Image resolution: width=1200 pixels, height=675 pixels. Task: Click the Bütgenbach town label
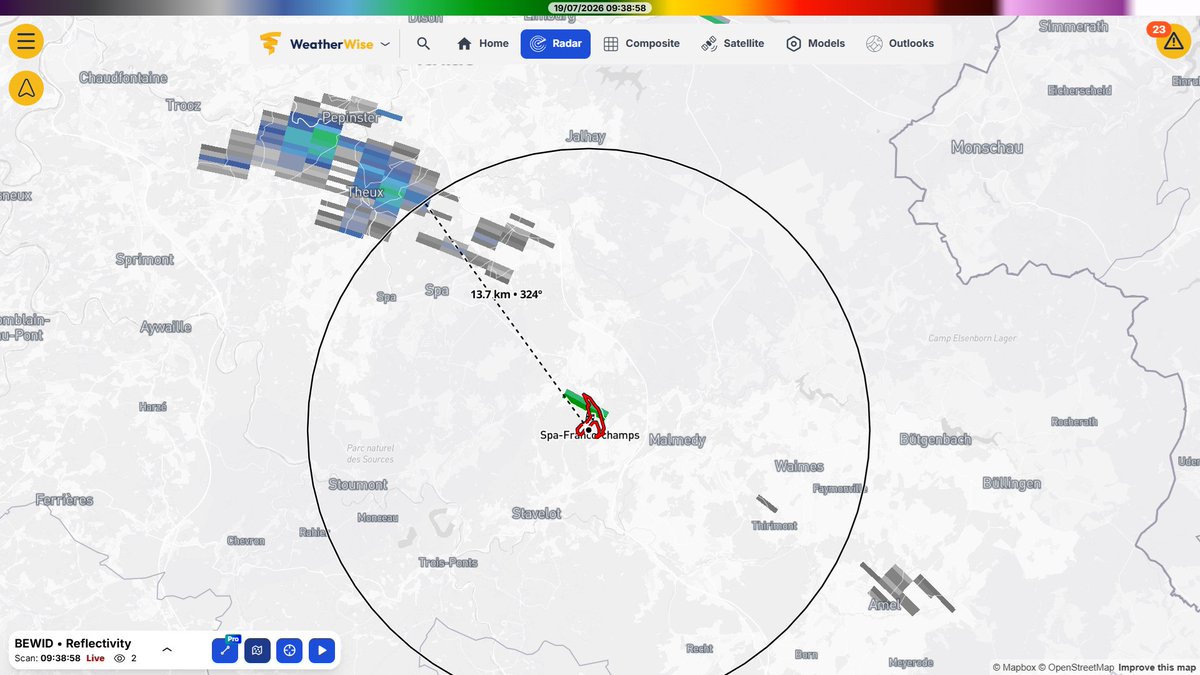[x=935, y=439]
